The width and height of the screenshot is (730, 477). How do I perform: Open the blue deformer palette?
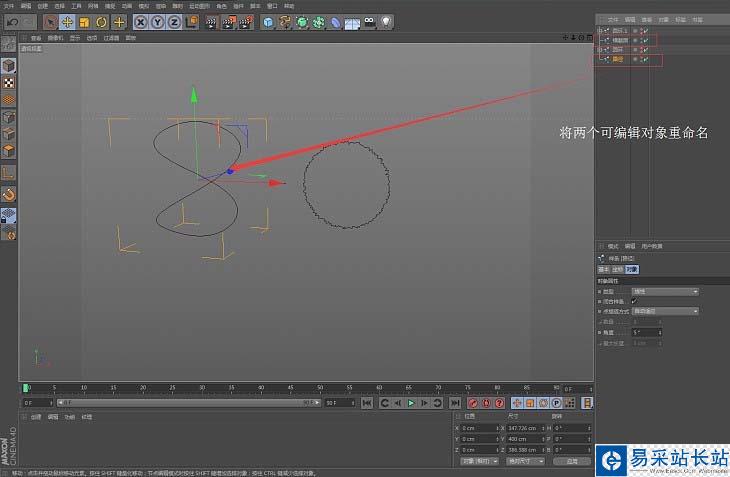pyautogui.click(x=335, y=22)
